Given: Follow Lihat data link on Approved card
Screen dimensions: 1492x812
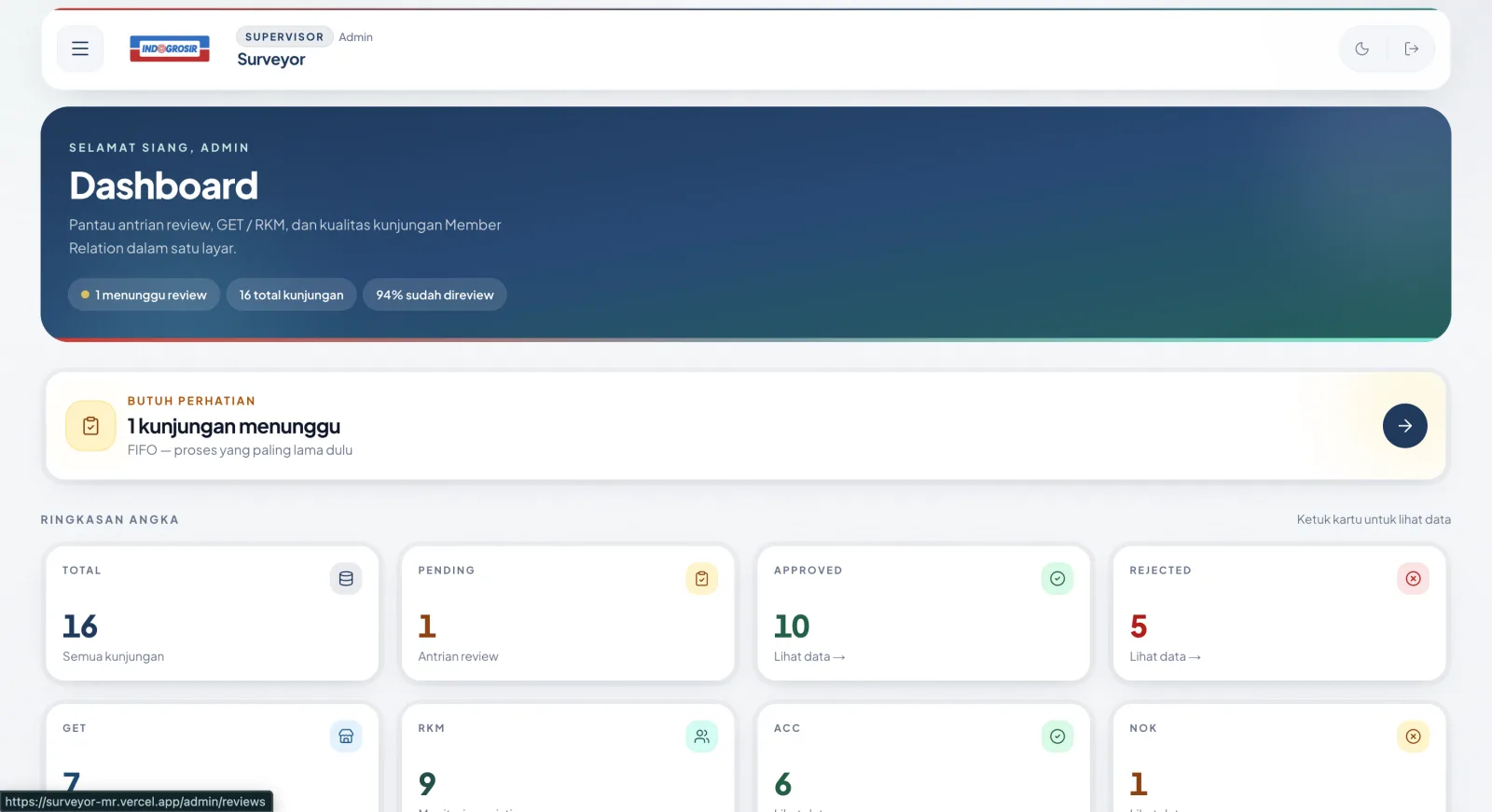Looking at the screenshot, I should (x=809, y=656).
